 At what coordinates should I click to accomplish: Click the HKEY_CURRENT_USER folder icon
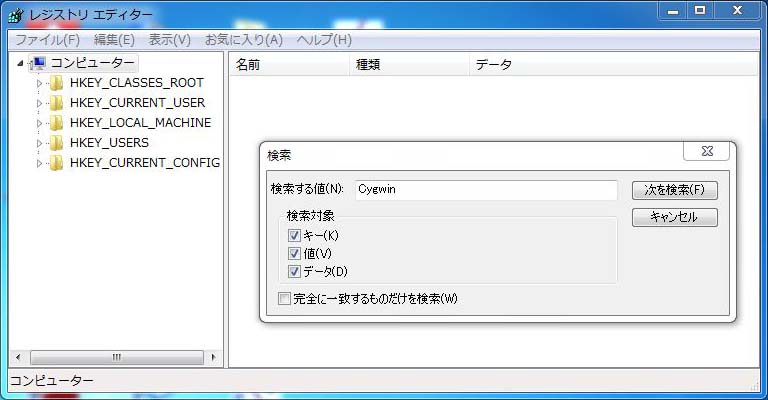[57, 103]
